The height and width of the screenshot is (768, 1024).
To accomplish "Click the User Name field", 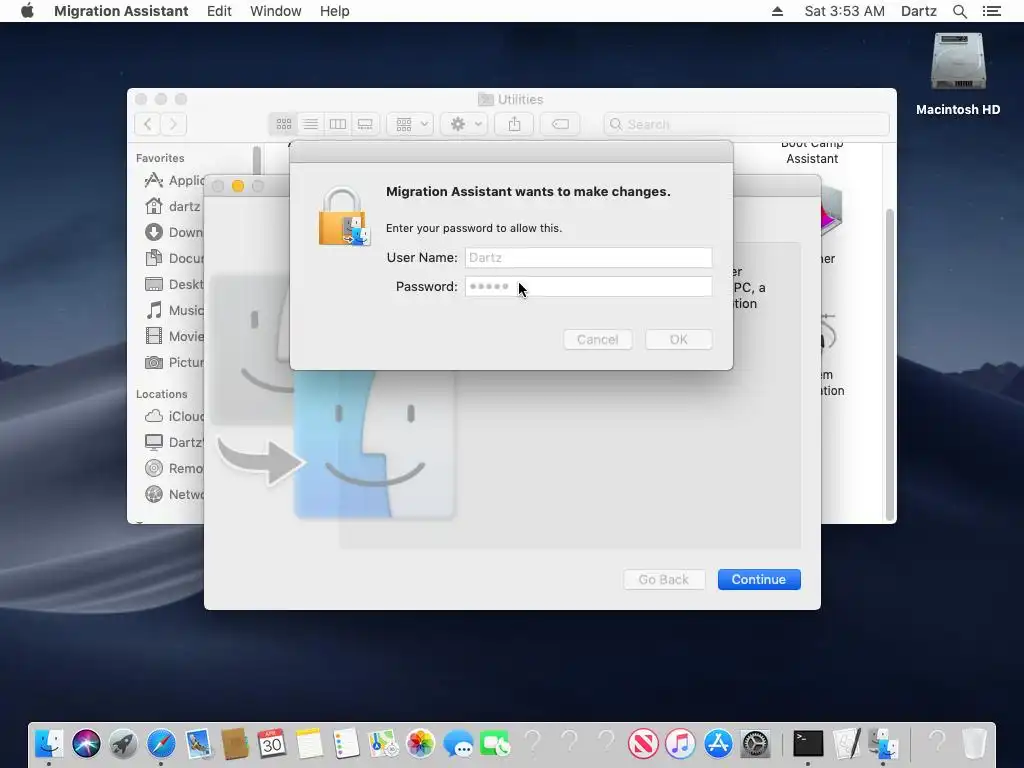I will pyautogui.click(x=588, y=257).
